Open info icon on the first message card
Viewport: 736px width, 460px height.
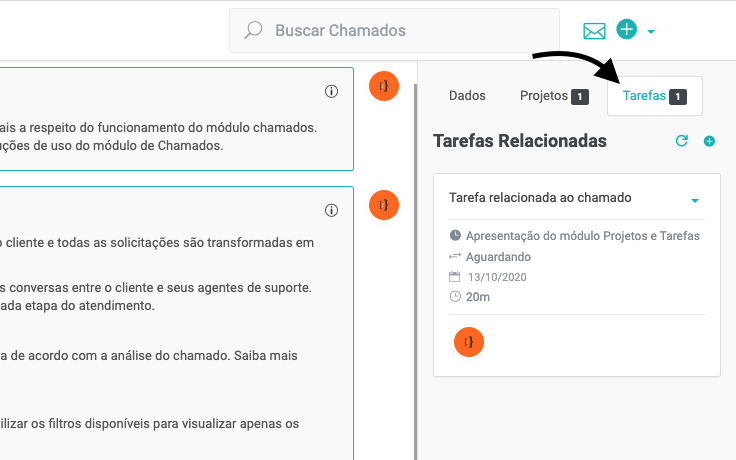pos(332,91)
